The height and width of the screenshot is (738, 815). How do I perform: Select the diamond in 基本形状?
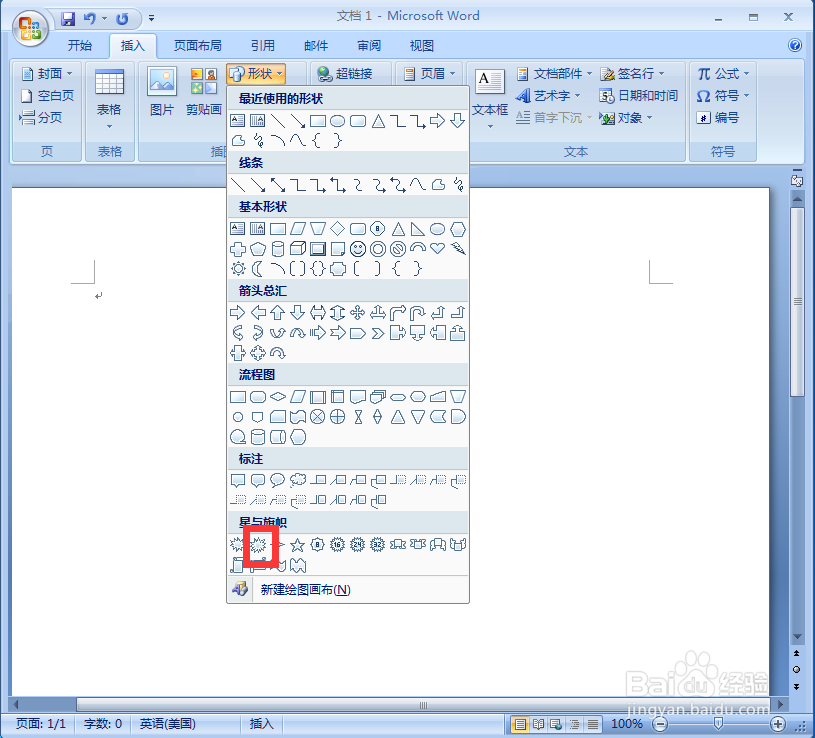coord(338,229)
